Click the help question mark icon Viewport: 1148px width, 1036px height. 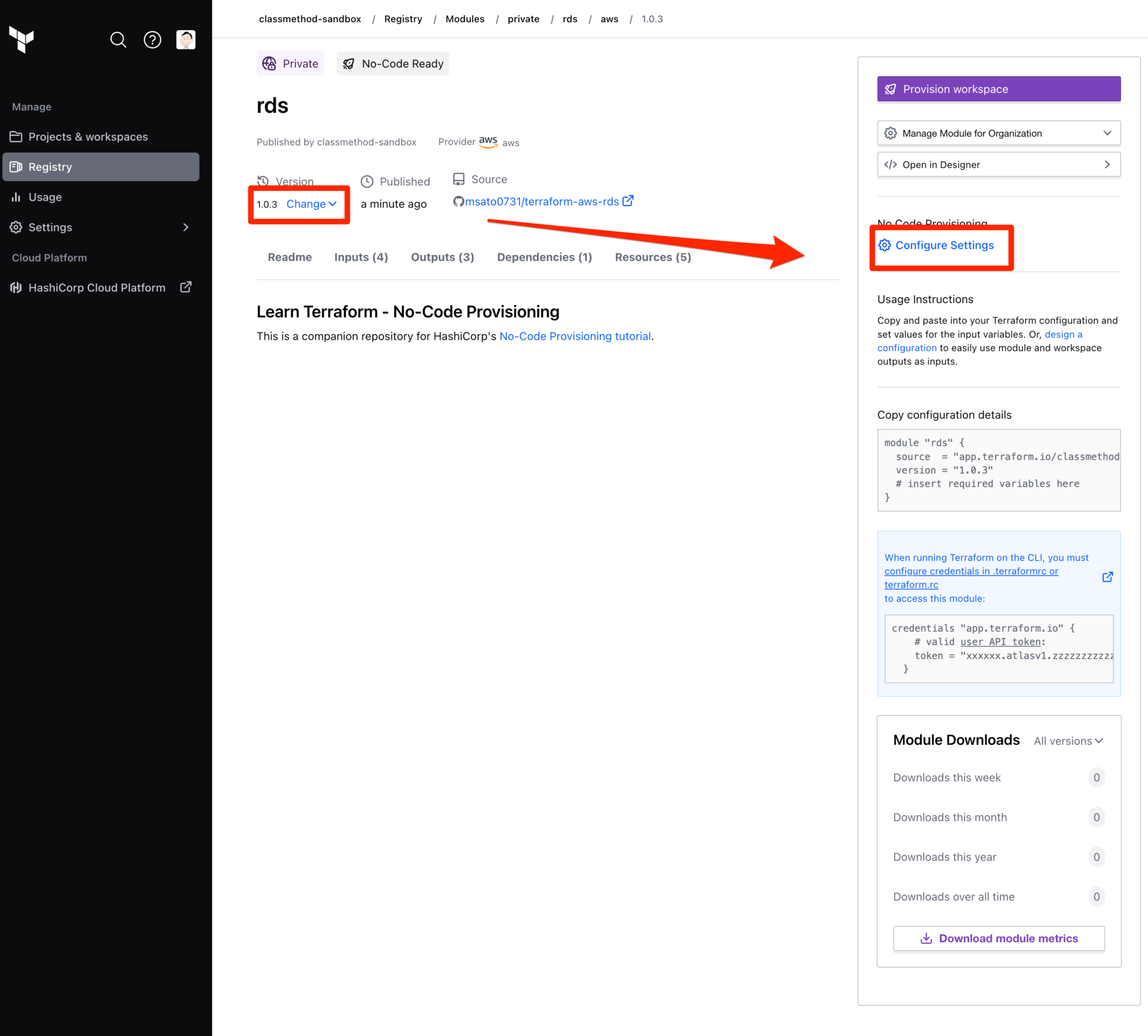(x=152, y=40)
